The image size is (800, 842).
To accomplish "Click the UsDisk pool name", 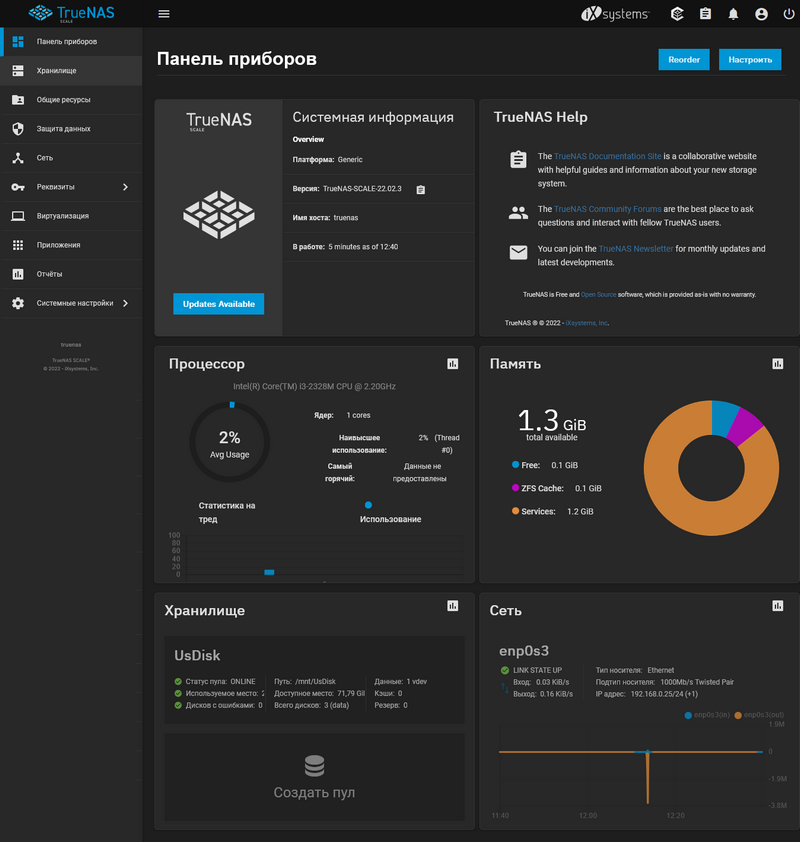I will [x=197, y=655].
